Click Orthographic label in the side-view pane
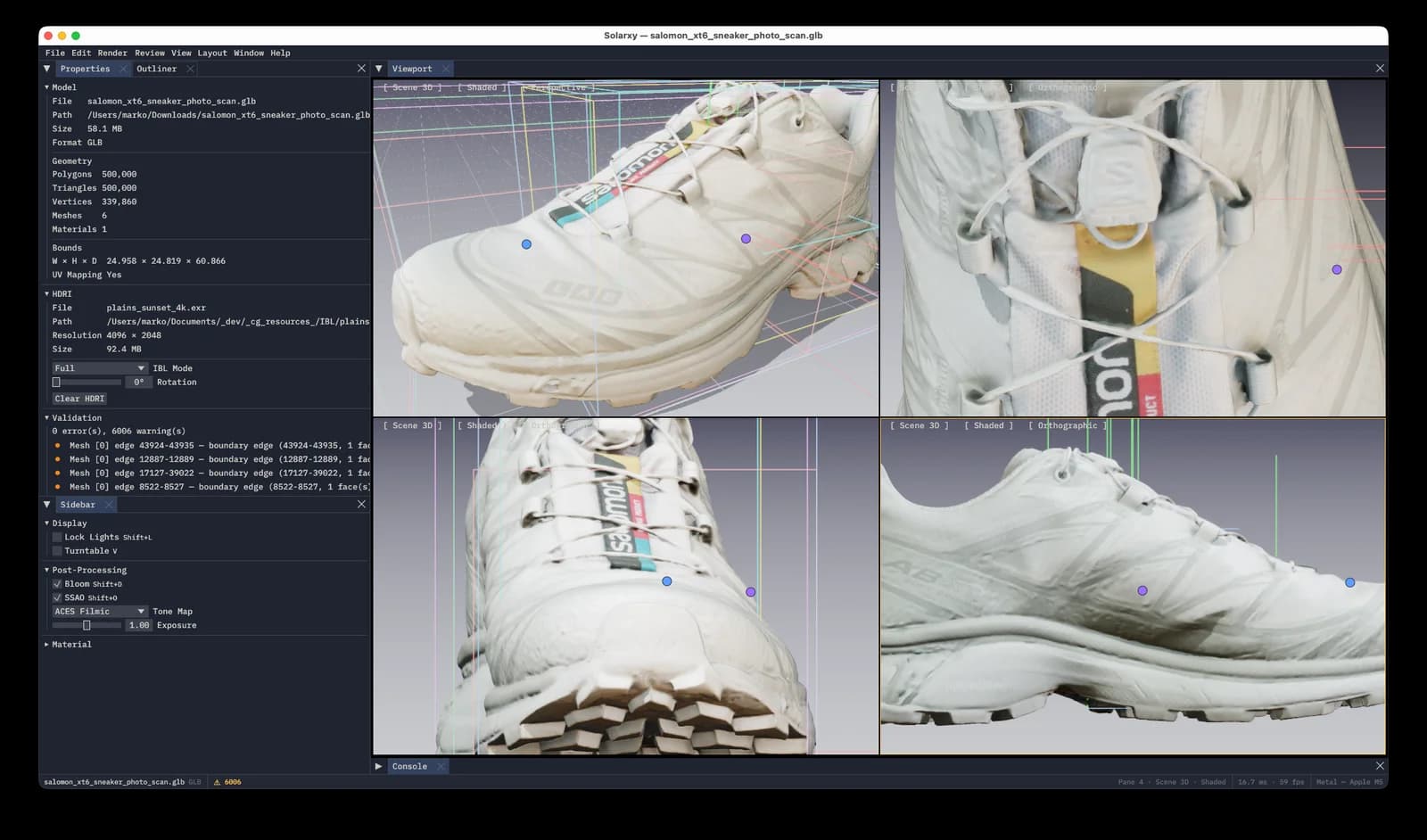Screen dimensions: 1427x840 point(1068,425)
